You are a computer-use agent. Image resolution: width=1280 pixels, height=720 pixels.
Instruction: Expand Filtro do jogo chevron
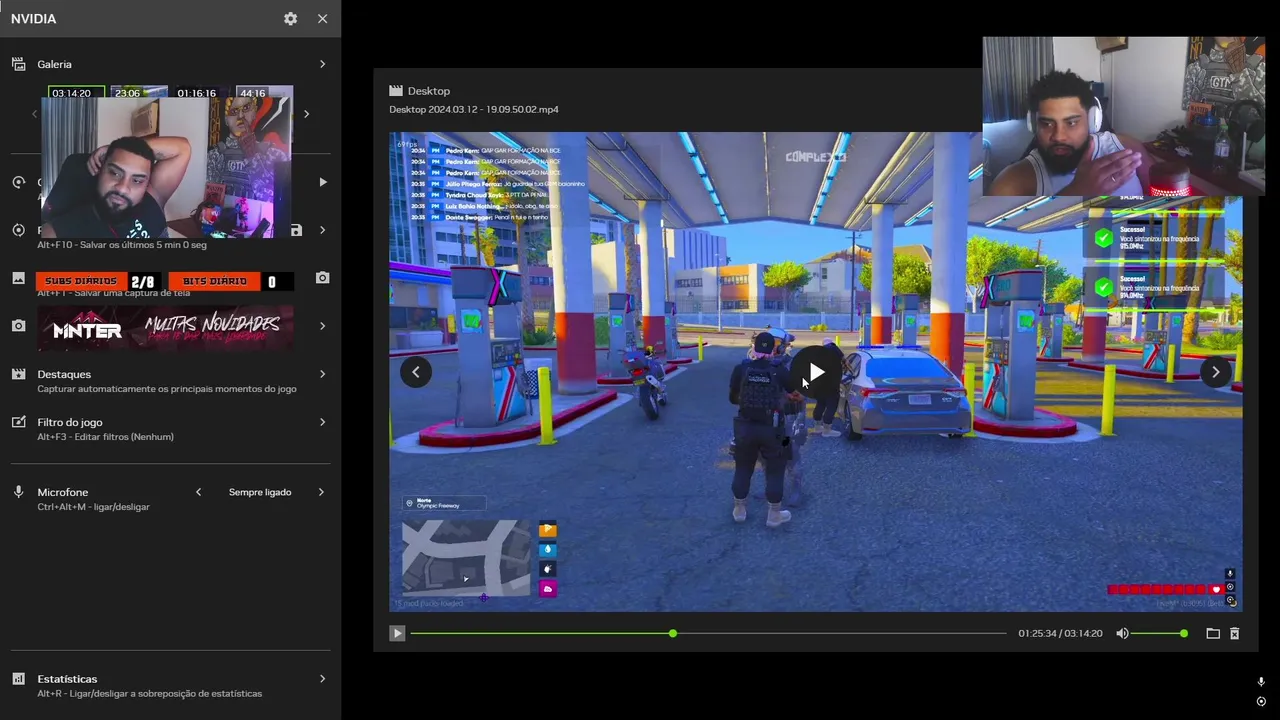(322, 422)
